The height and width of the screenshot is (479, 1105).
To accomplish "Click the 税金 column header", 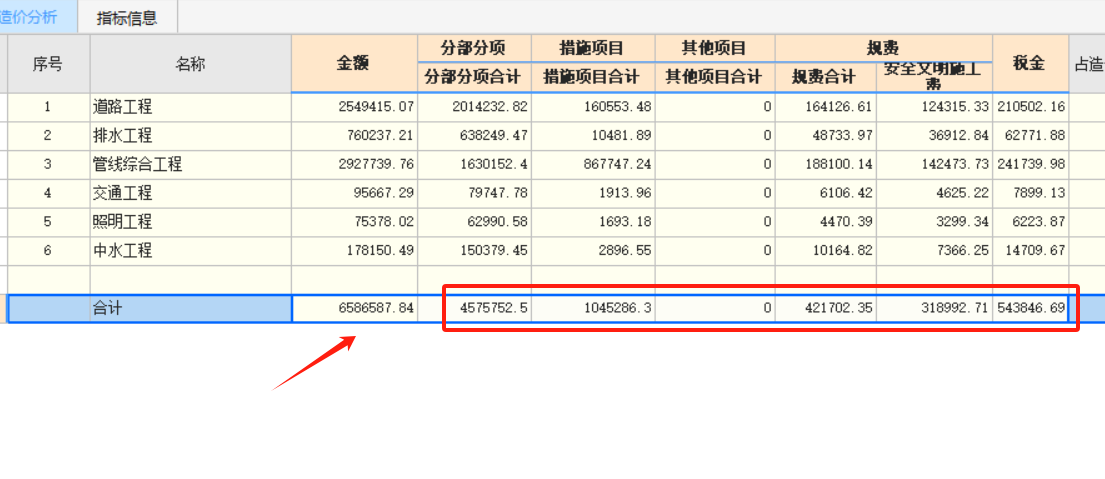I will click(1030, 64).
